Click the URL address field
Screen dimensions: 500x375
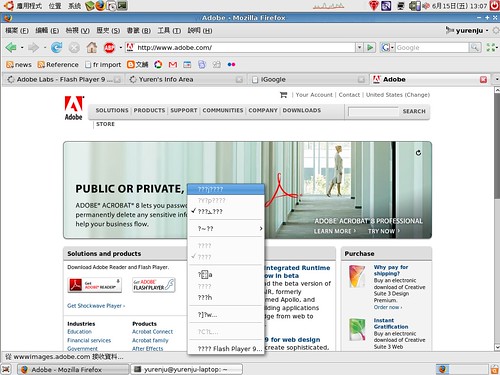[x=245, y=48]
